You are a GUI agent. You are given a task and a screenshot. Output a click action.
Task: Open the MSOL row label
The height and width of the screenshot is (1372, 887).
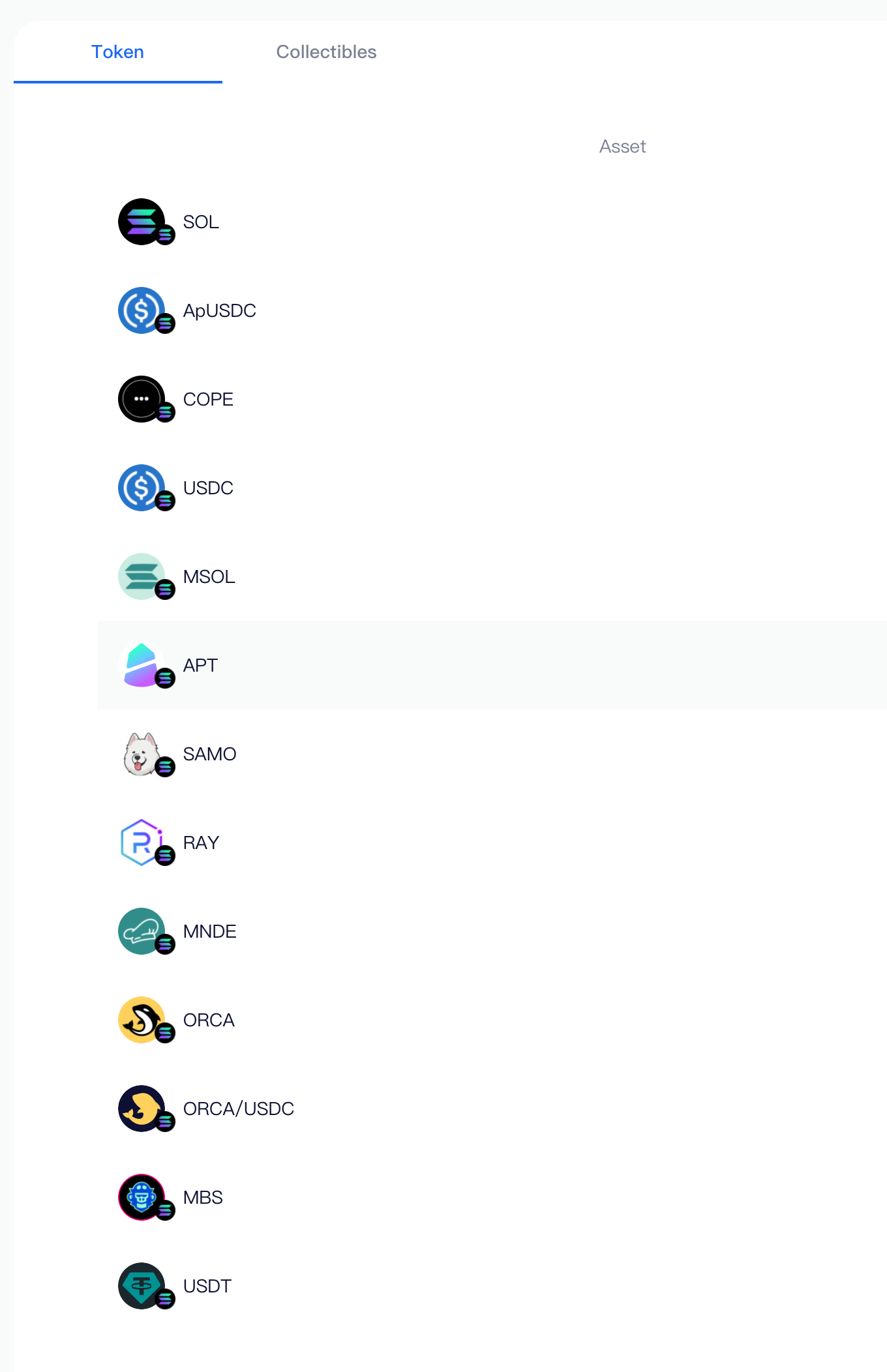(209, 576)
